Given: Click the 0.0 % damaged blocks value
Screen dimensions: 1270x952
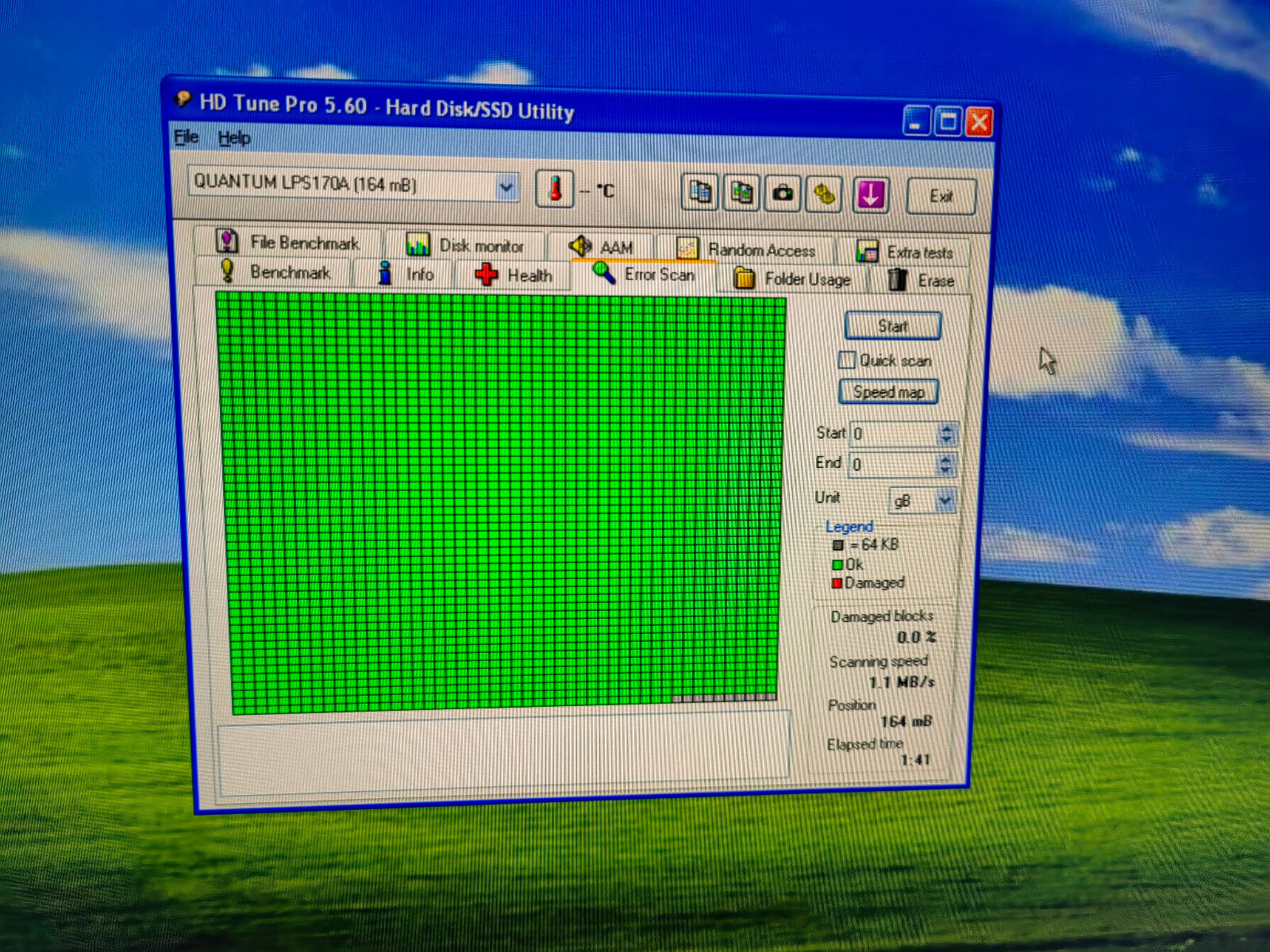Looking at the screenshot, I should pyautogui.click(x=917, y=637).
